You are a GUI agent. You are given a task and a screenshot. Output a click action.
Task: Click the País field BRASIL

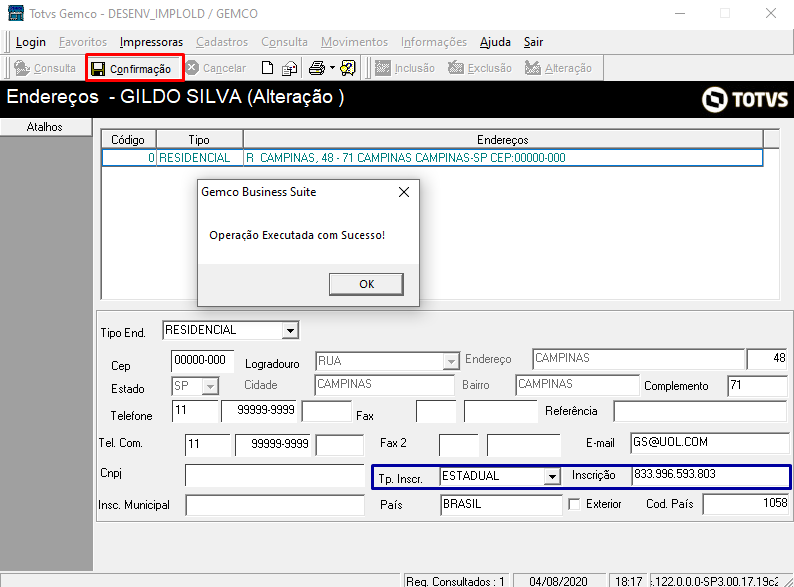point(501,504)
